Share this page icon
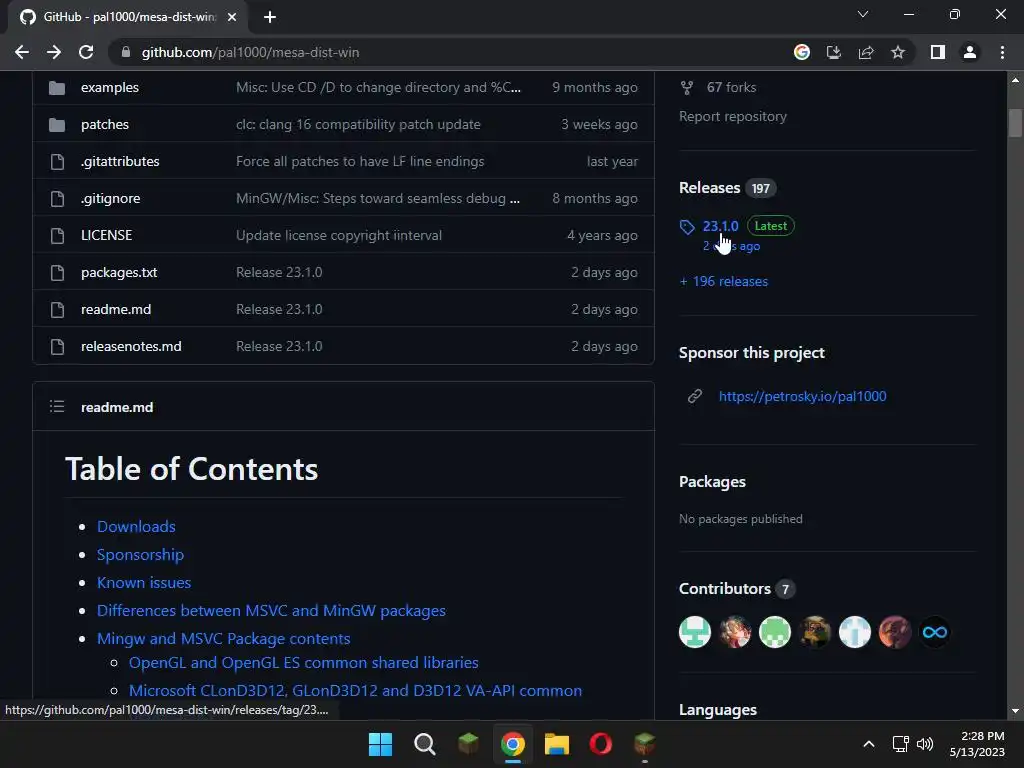 tap(866, 52)
